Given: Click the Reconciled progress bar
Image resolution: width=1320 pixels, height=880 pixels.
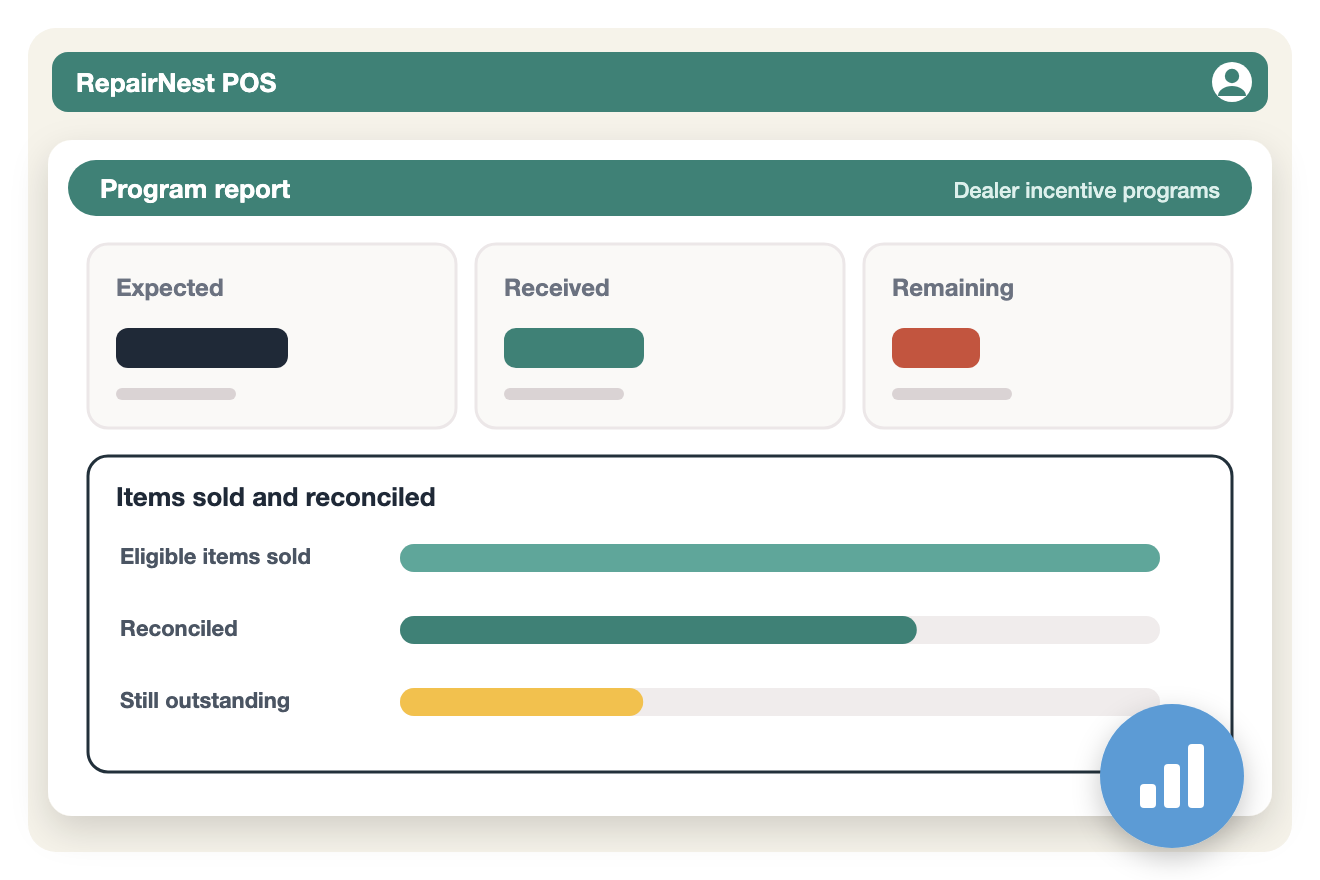Looking at the screenshot, I should point(780,630).
